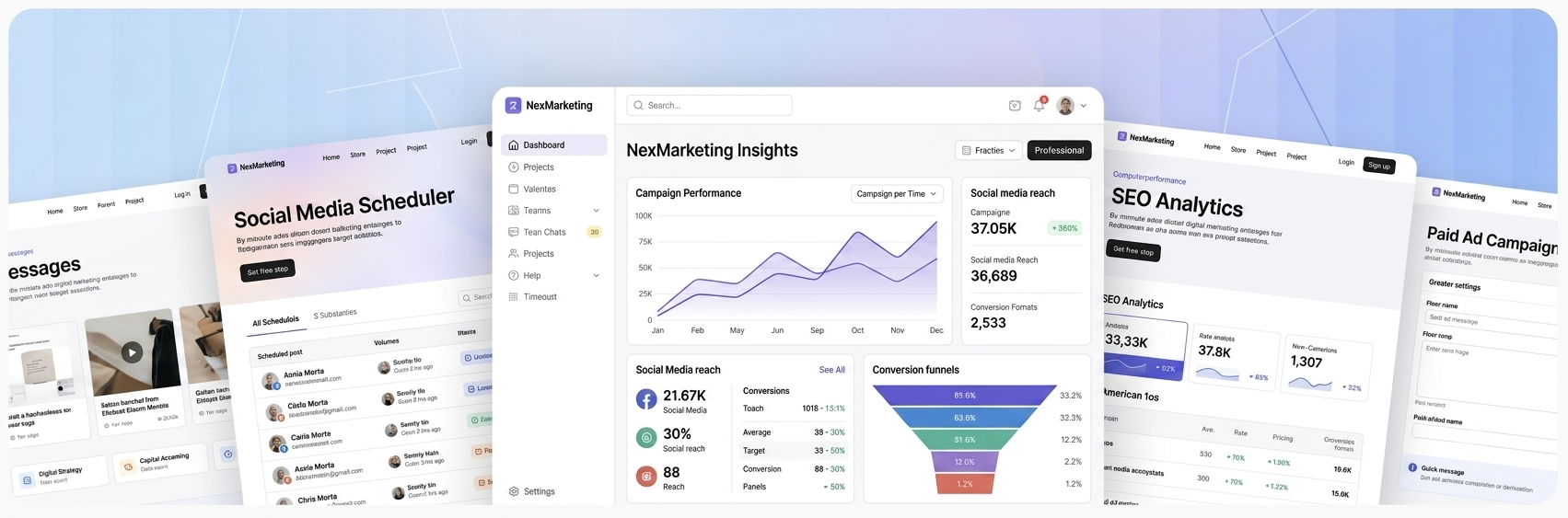This screenshot has width=1568, height=518.
Task: Click the 30 badge on Tean Chats
Action: (x=595, y=232)
